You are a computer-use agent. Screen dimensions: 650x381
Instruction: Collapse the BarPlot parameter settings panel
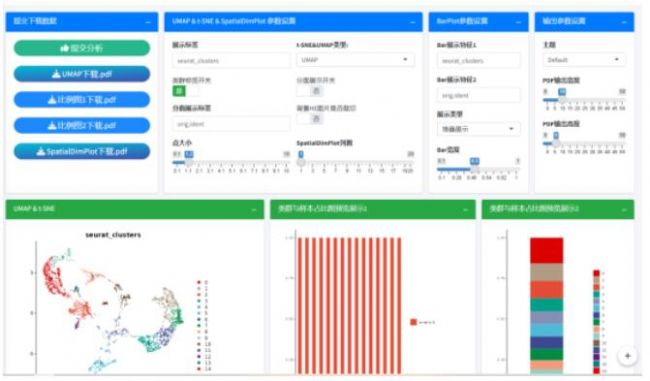point(518,22)
